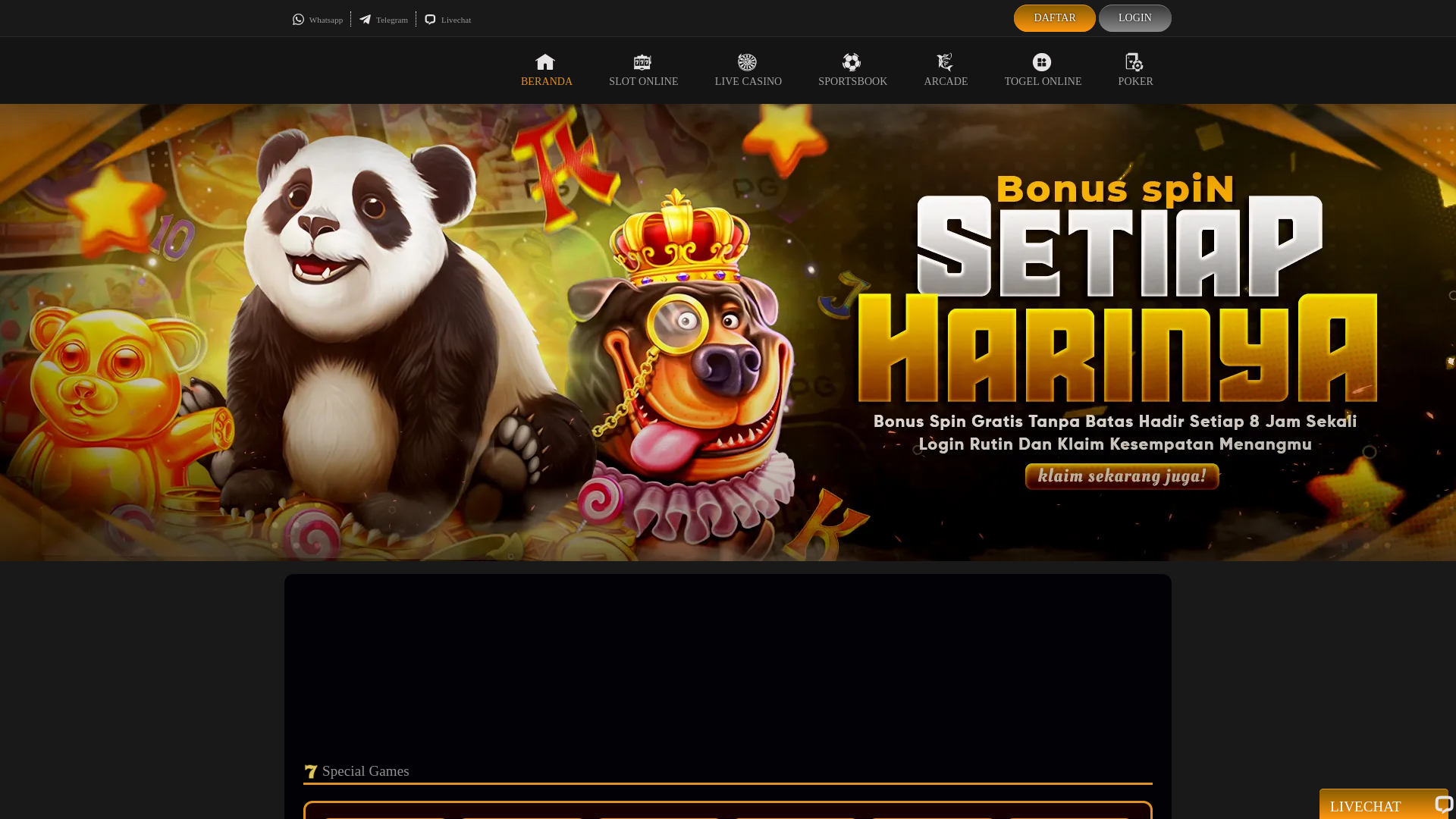Open the LIVE CASINO menu label

[748, 82]
